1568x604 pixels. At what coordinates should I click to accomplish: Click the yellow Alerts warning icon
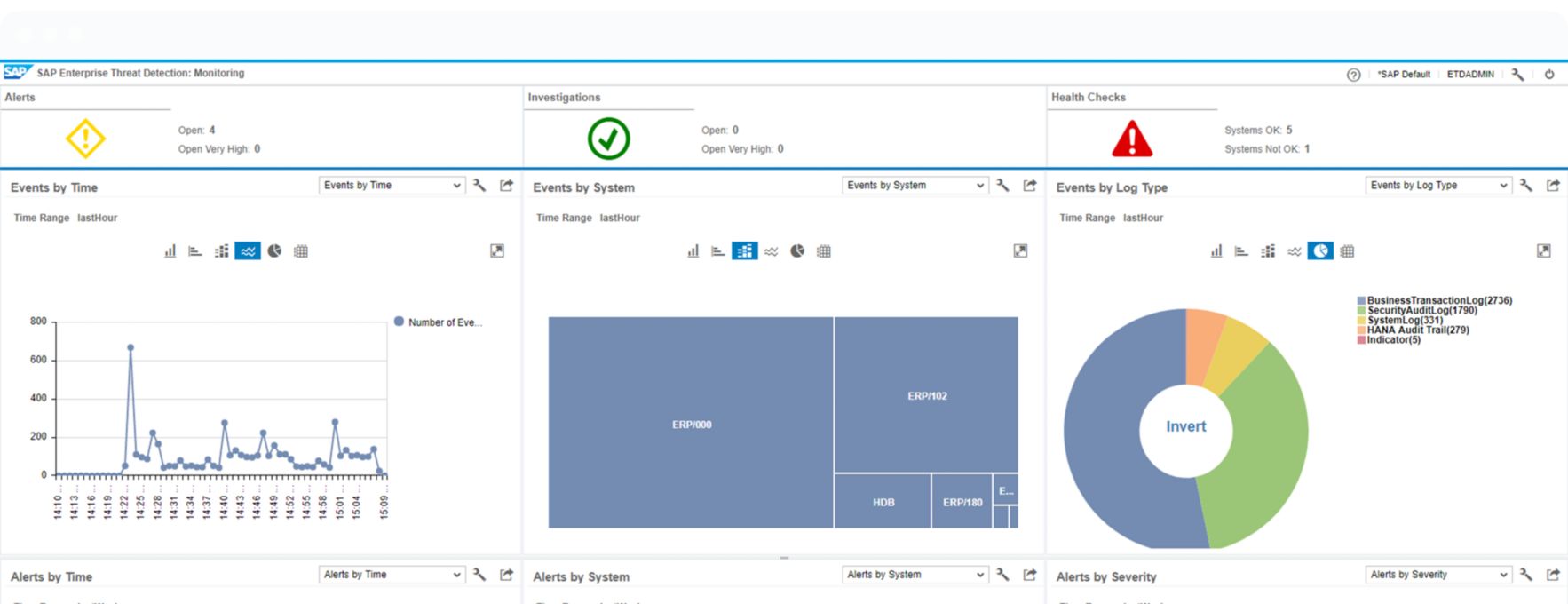coord(86,139)
